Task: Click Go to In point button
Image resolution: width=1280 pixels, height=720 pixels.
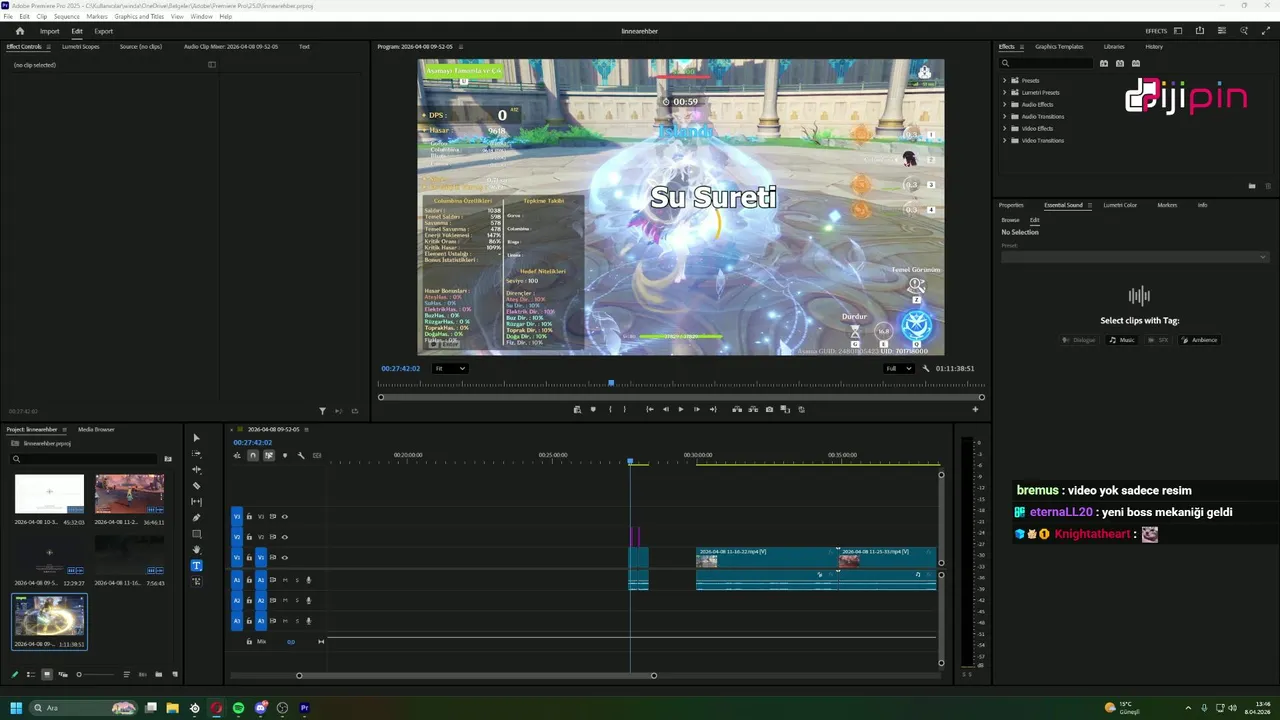Action: click(x=649, y=409)
